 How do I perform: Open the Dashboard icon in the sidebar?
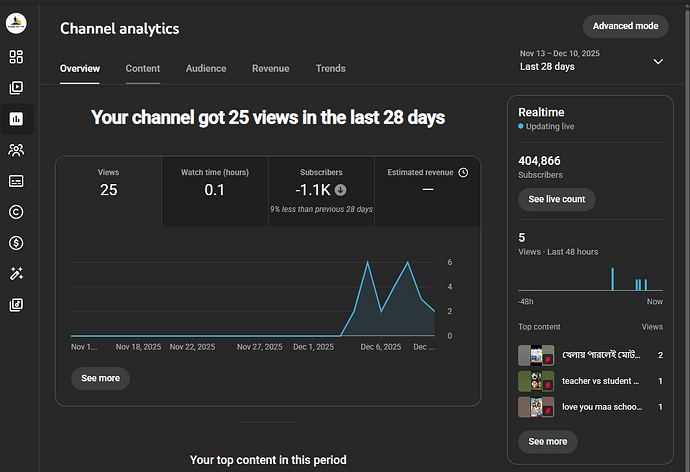click(16, 57)
